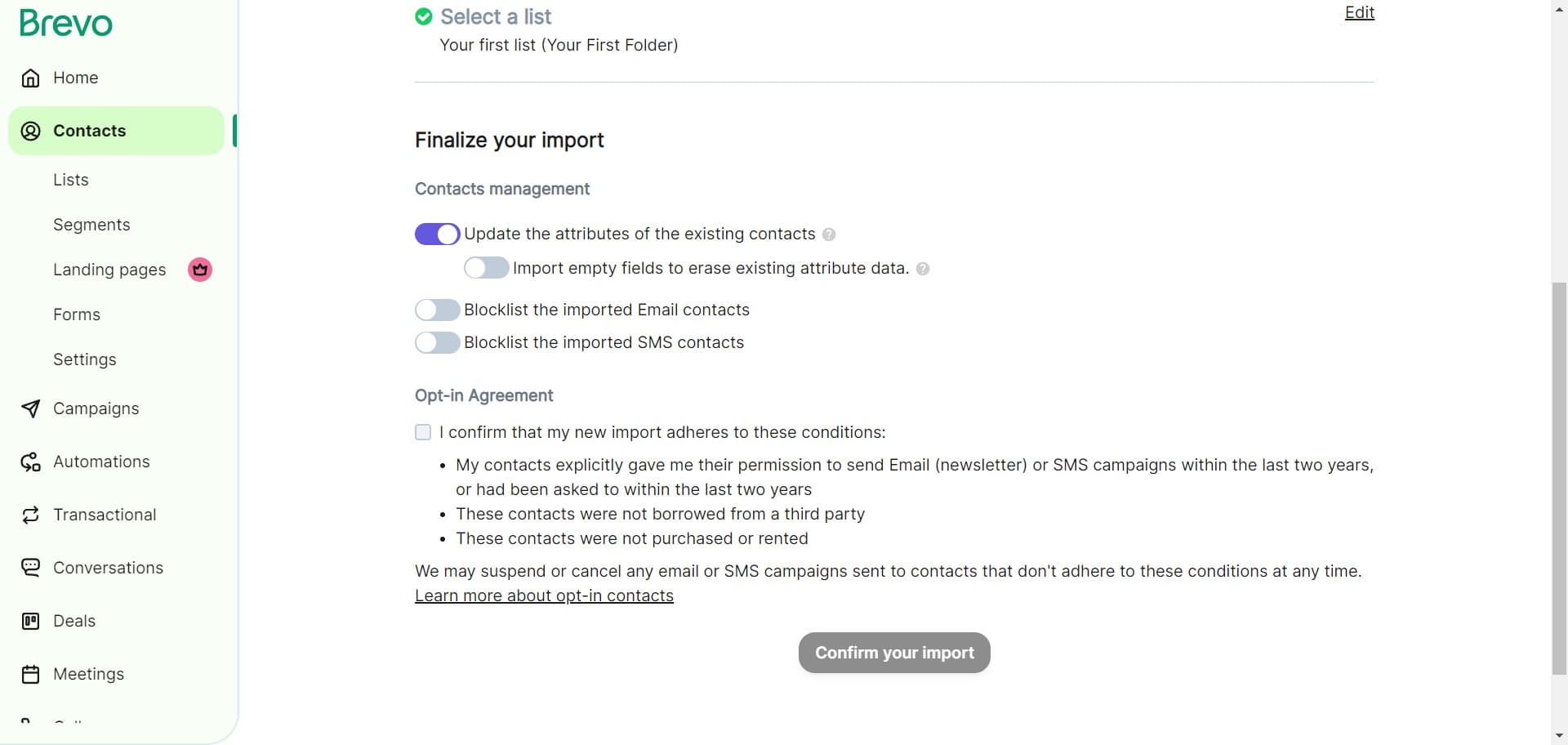Open the Lists section
Viewport: 1568px width, 745px height.
click(71, 179)
